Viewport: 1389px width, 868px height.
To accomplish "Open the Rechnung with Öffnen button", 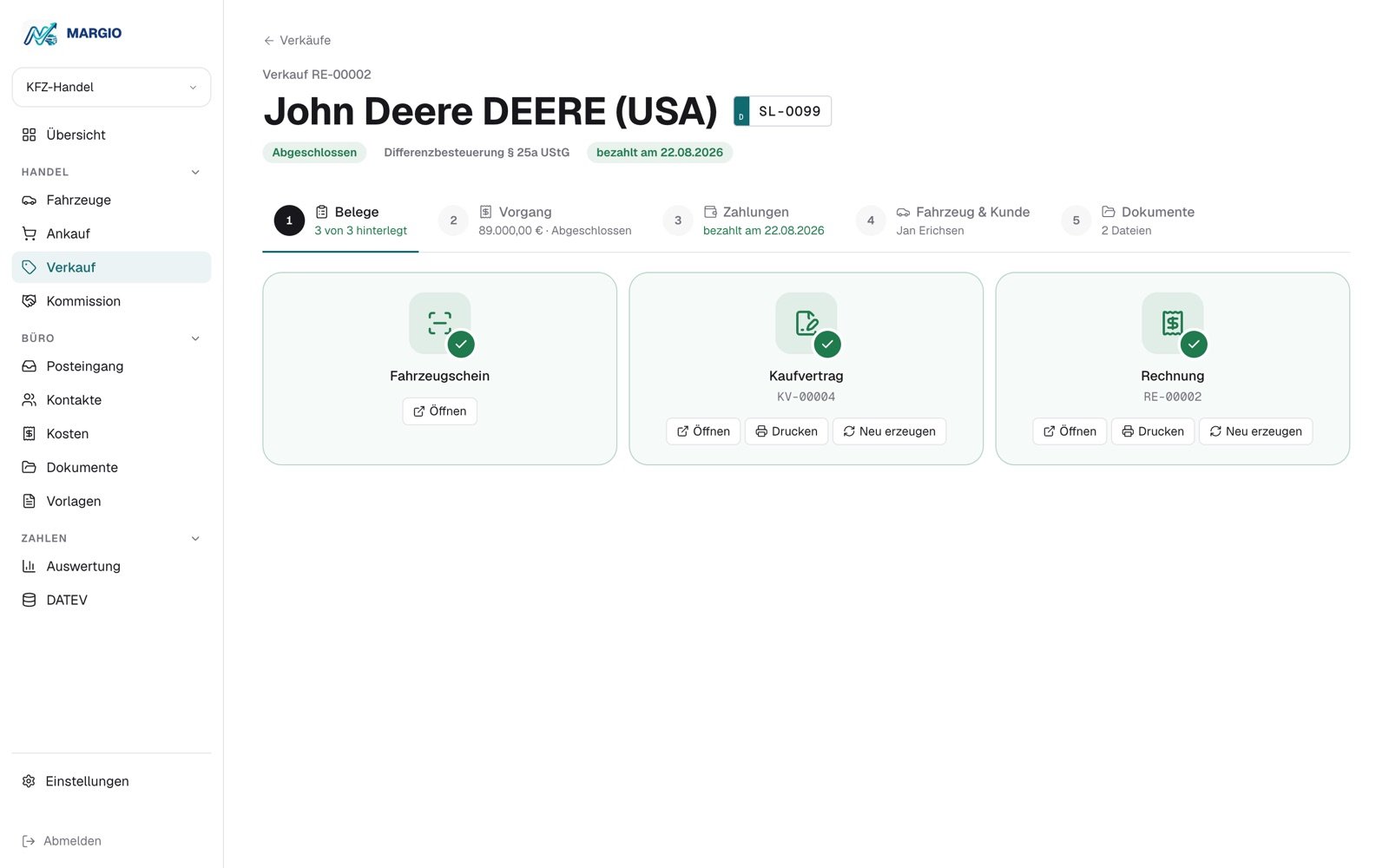I will point(1070,431).
